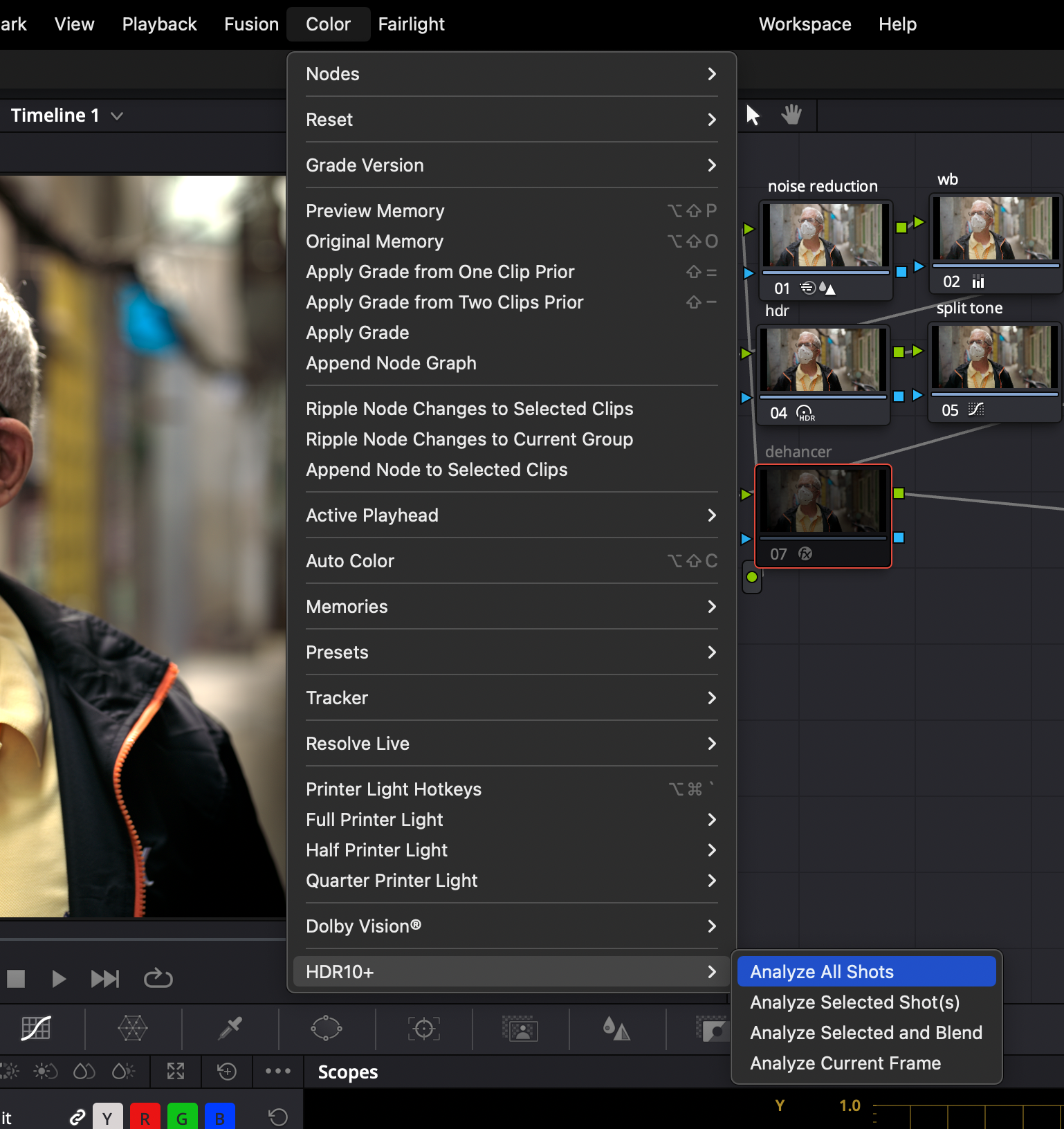Viewport: 1064px width, 1129px height.
Task: Open the Blur and Sharpen palette
Action: [616, 1029]
